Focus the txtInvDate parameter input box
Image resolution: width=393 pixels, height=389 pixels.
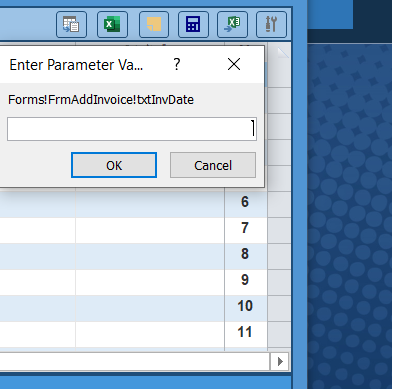[x=132, y=129]
